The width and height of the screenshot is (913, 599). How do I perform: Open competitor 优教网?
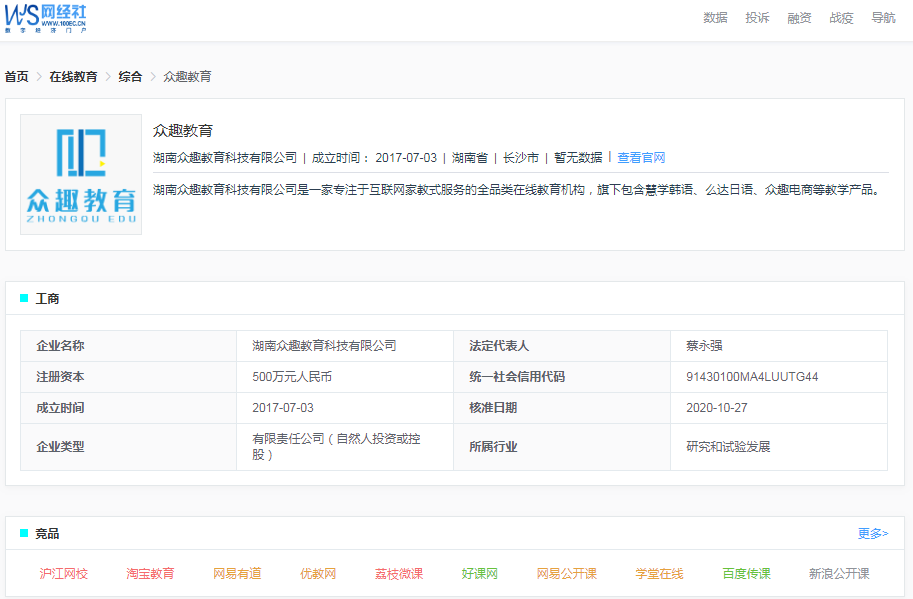pos(318,573)
